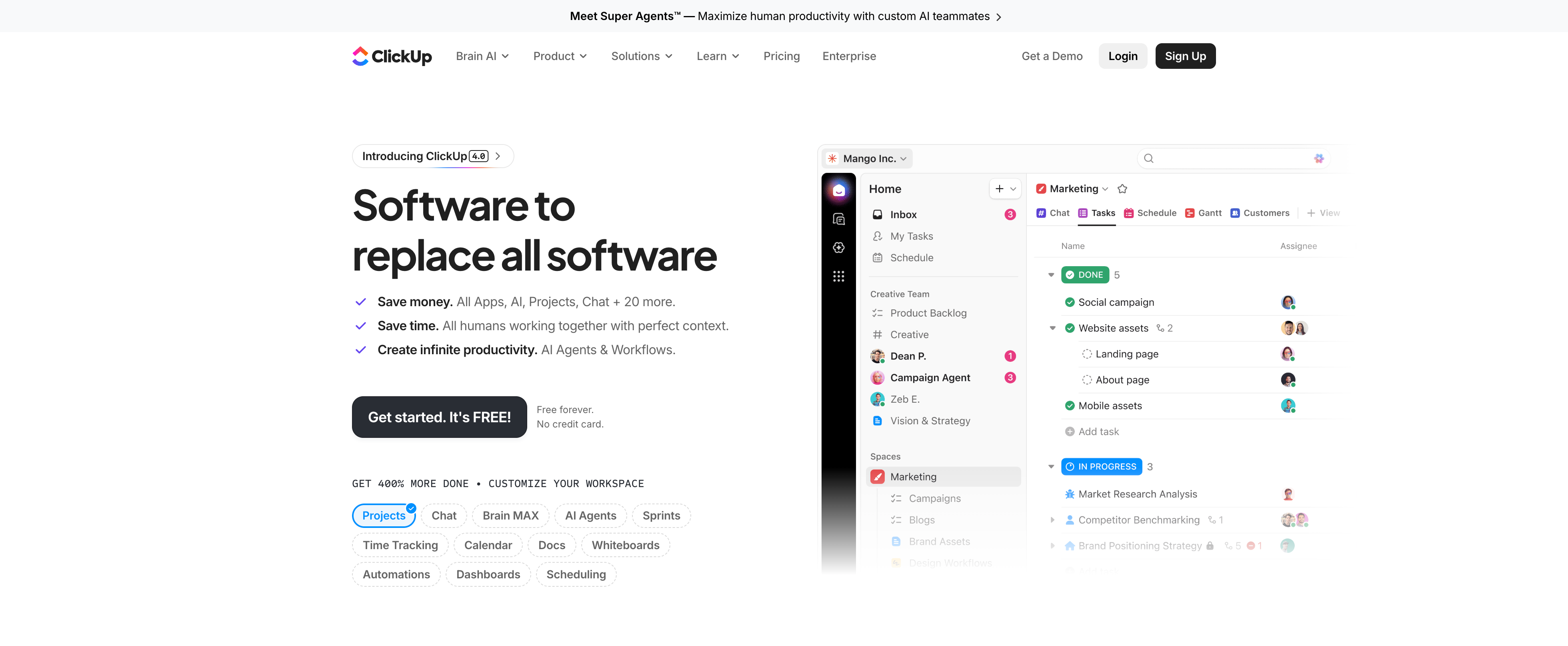Open the Meet Super Agents announcement banner
Image resolution: width=1568 pixels, height=646 pixels.
[x=785, y=16]
